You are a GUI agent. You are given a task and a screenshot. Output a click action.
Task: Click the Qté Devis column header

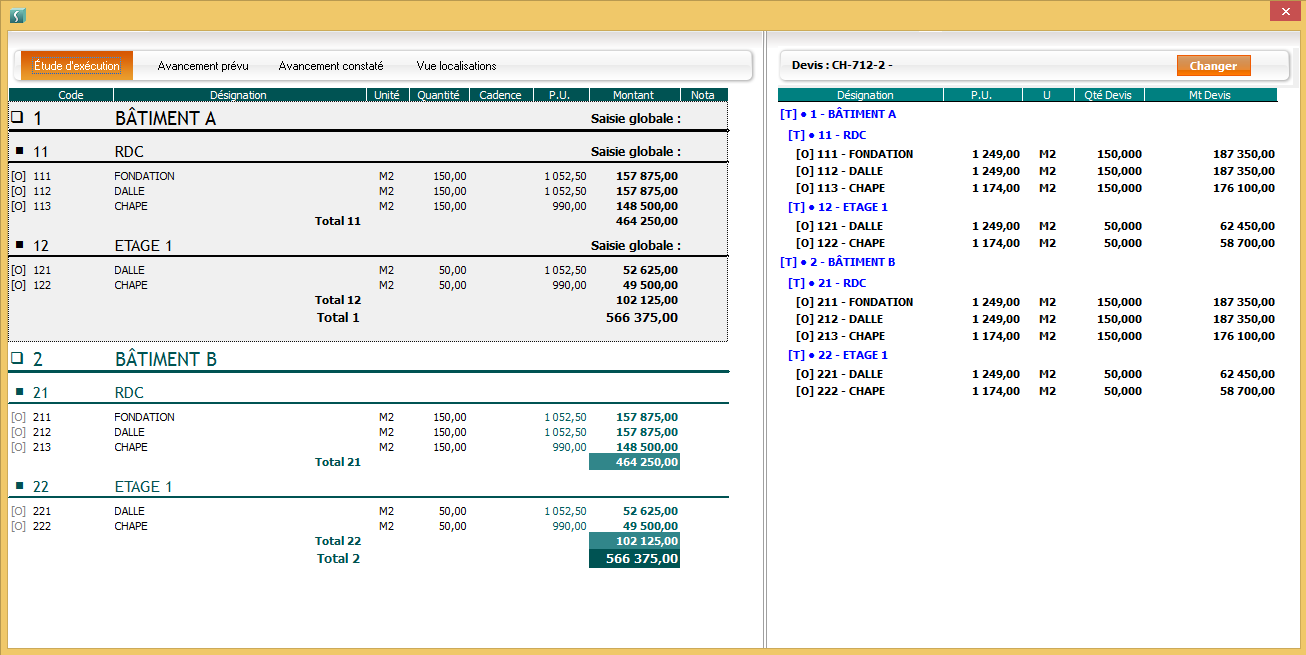1108,95
